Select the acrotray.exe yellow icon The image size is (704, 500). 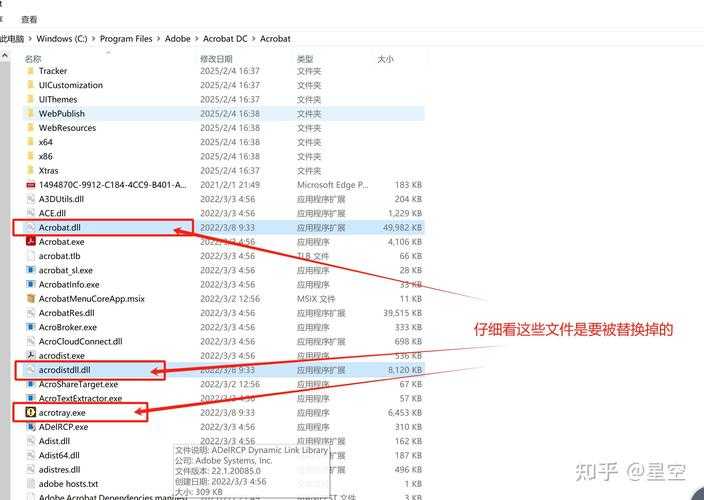coord(30,412)
